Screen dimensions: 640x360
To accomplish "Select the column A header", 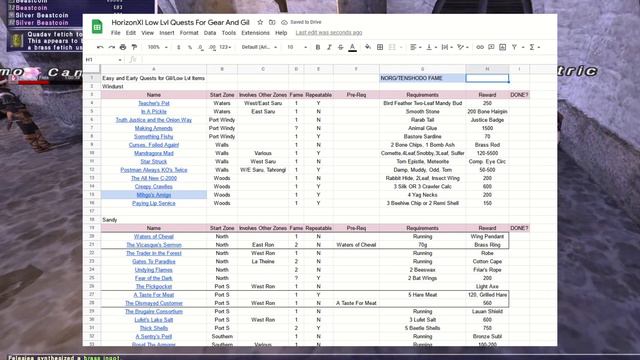I will tap(153, 69).
